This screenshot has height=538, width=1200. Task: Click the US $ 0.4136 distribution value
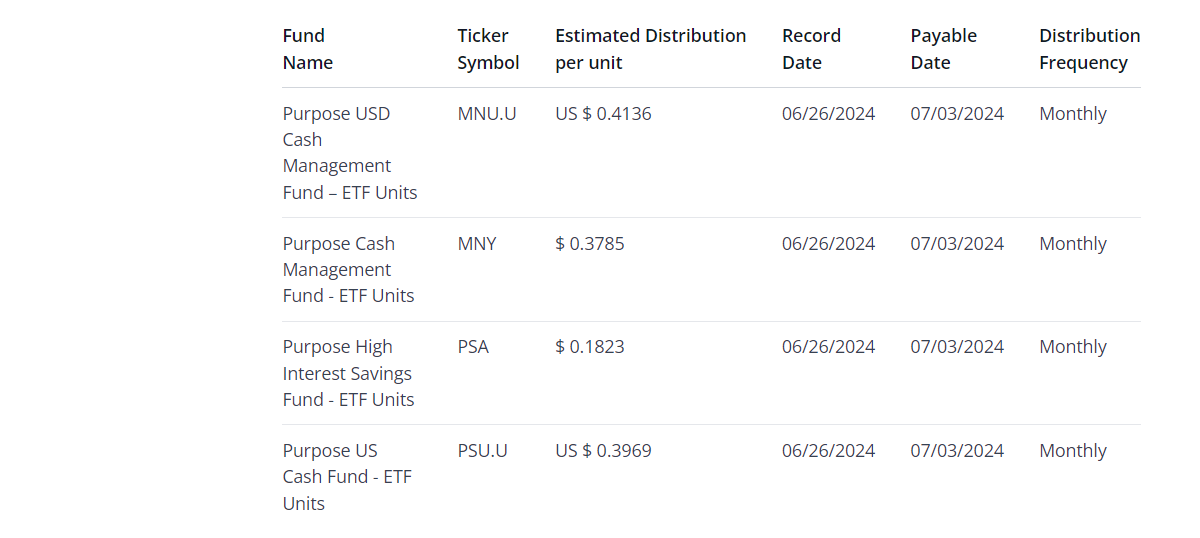pyautogui.click(x=603, y=114)
